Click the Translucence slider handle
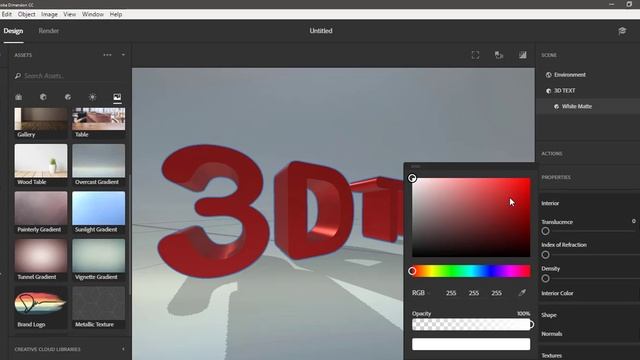Viewport: 640px width, 360px height. coord(545,231)
